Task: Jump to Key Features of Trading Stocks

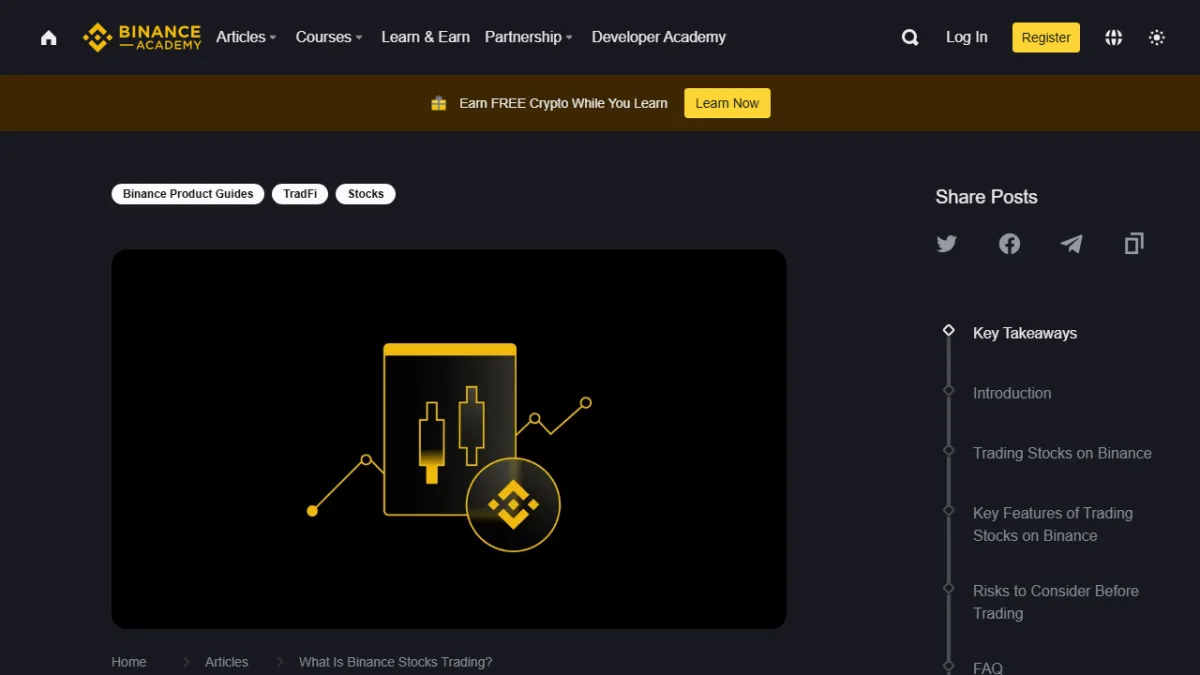Action: click(1053, 524)
